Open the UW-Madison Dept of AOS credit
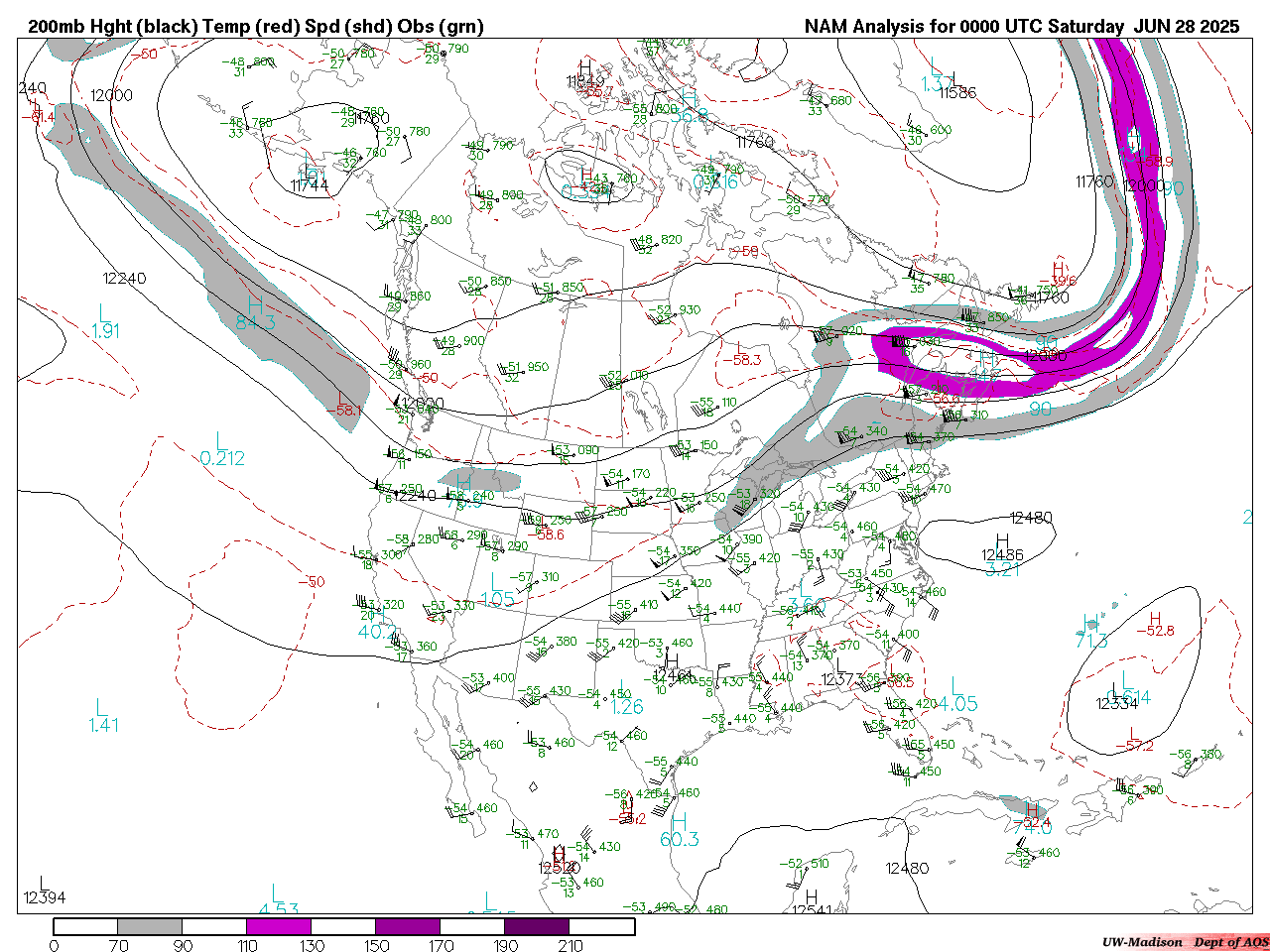 click(x=1185, y=942)
